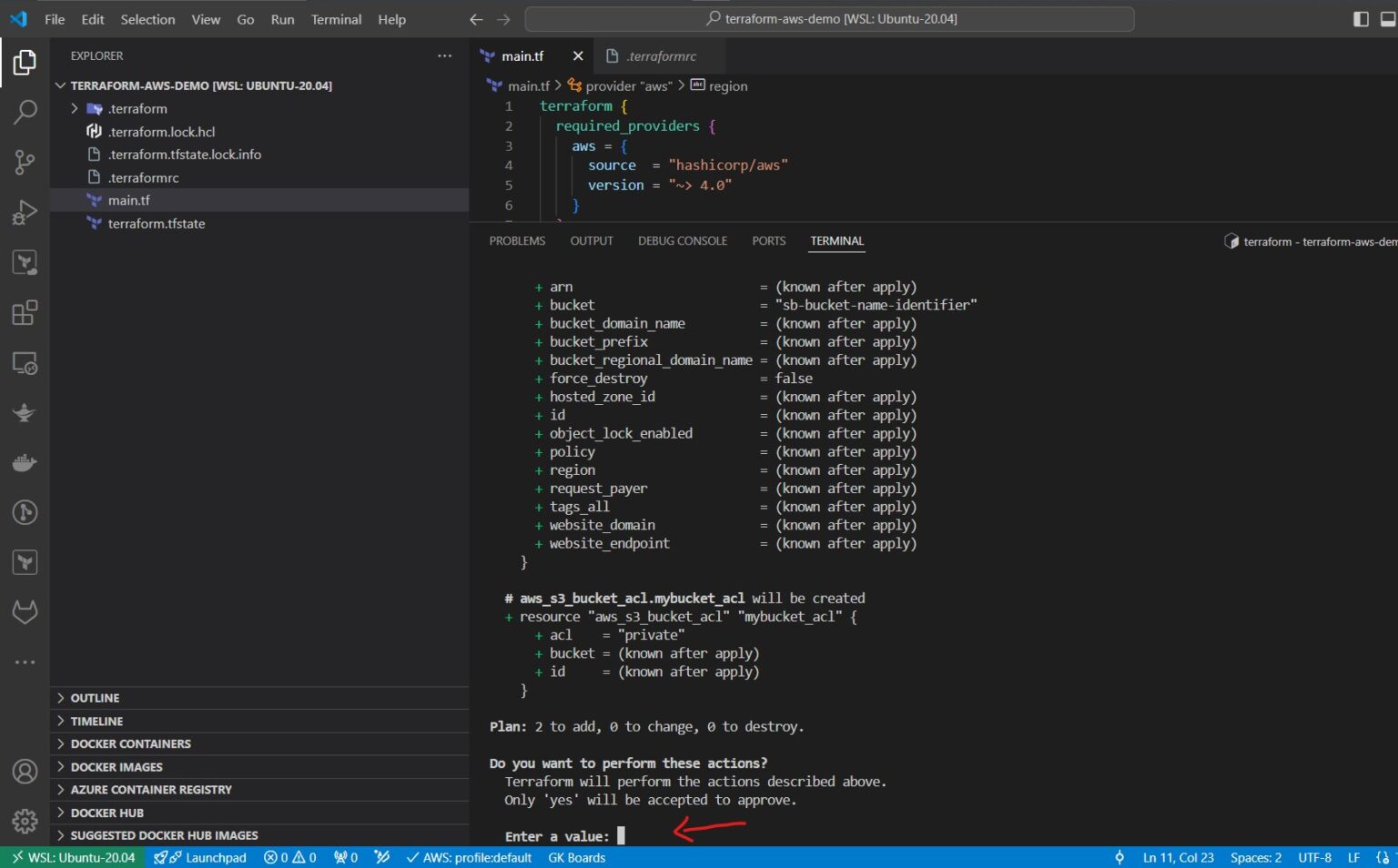
Task: Open Manage gear icon
Action: pyautogui.click(x=25, y=821)
